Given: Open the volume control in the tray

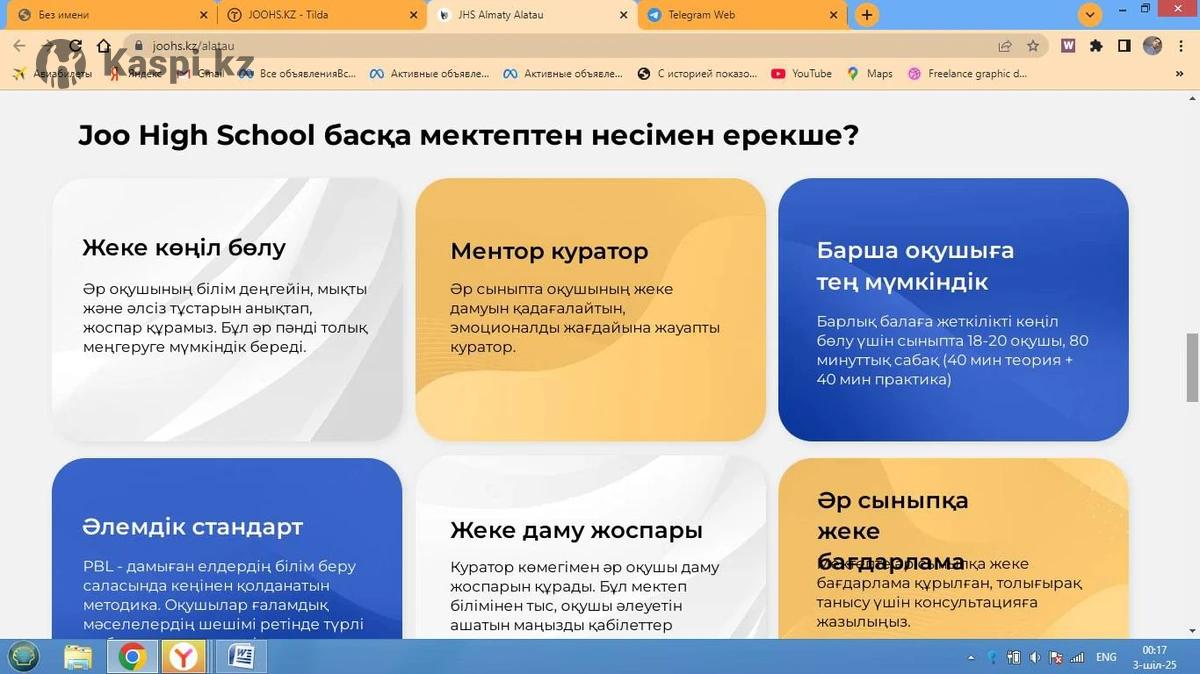Looking at the screenshot, I should (x=1035, y=657).
